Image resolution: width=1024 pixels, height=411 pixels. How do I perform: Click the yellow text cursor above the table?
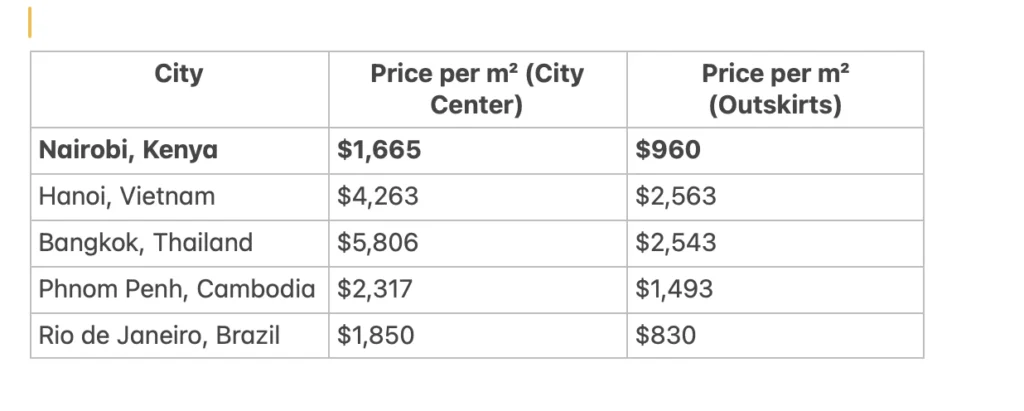click(30, 22)
